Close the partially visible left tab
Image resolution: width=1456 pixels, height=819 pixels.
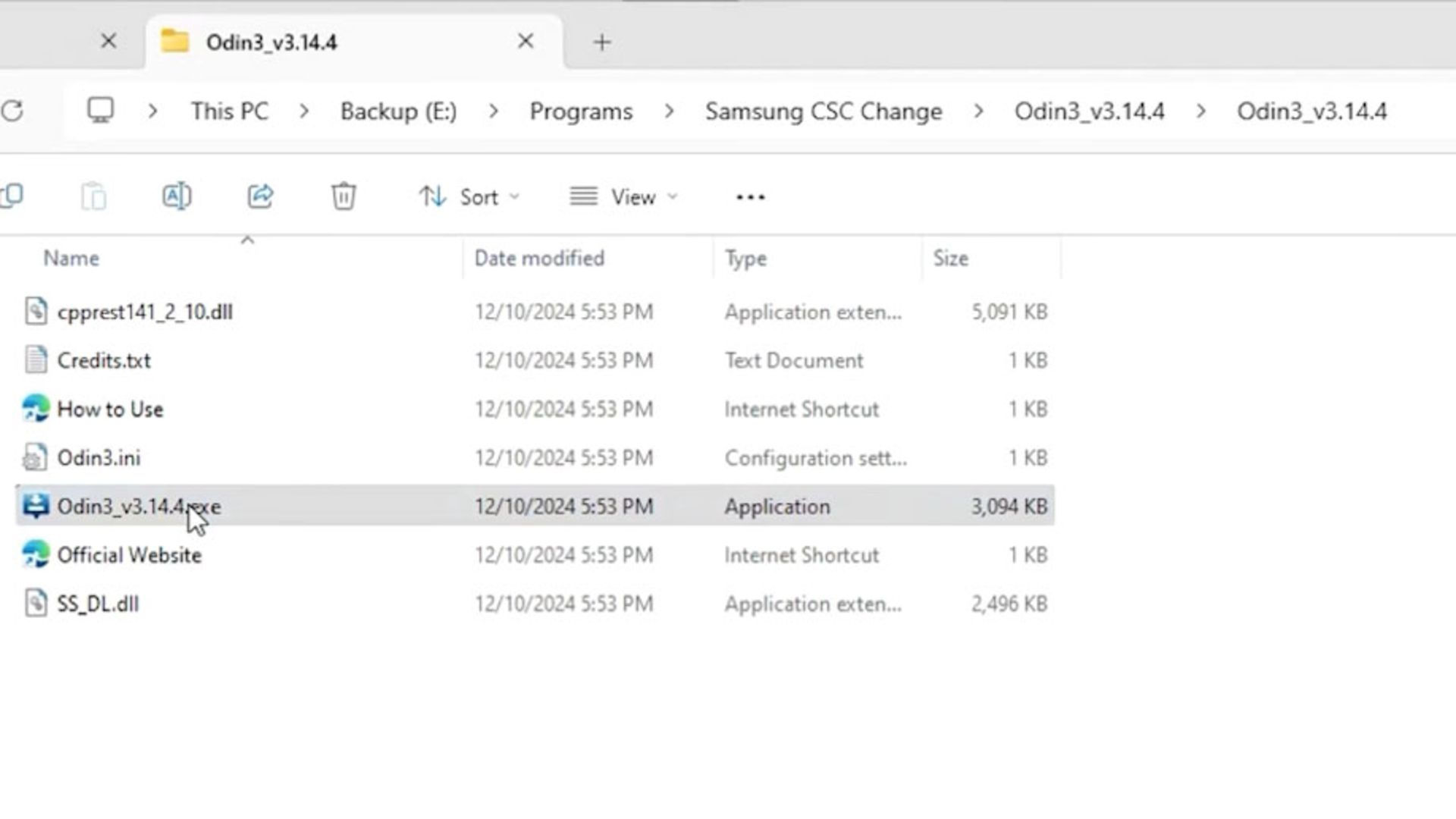108,41
